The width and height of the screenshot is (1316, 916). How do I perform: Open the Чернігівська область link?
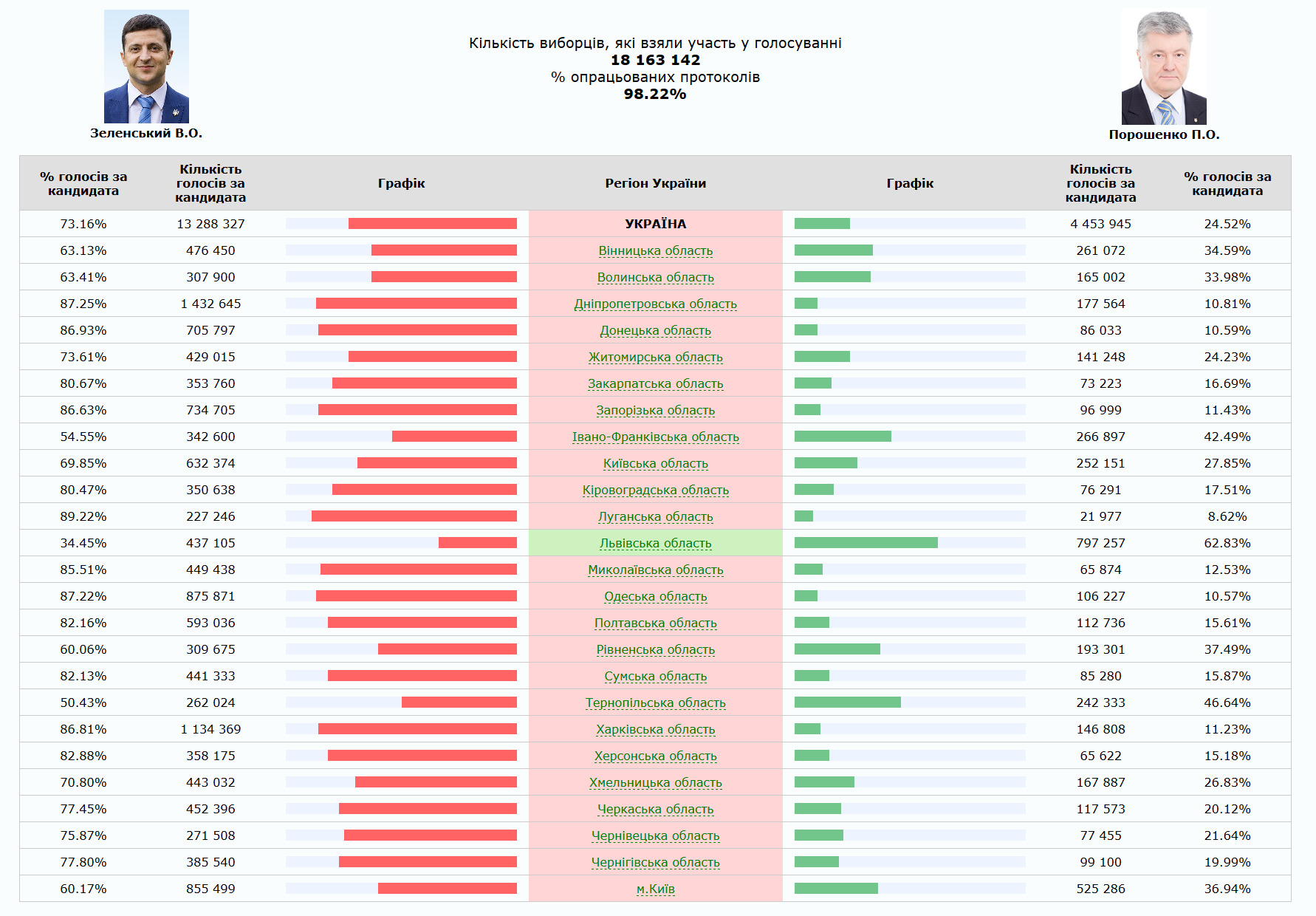655,862
